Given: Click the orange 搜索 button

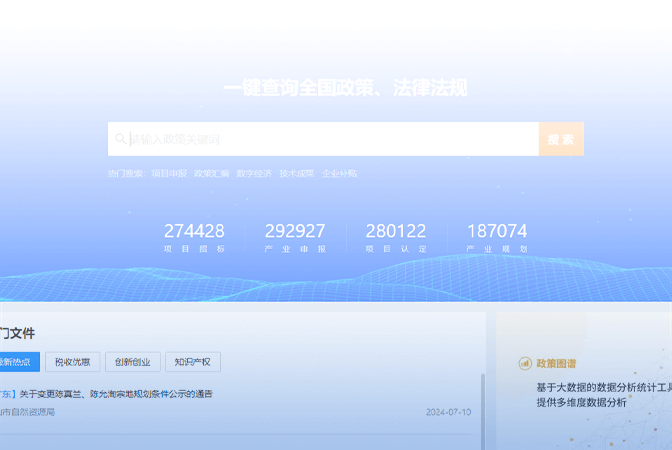Looking at the screenshot, I should coord(561,139).
